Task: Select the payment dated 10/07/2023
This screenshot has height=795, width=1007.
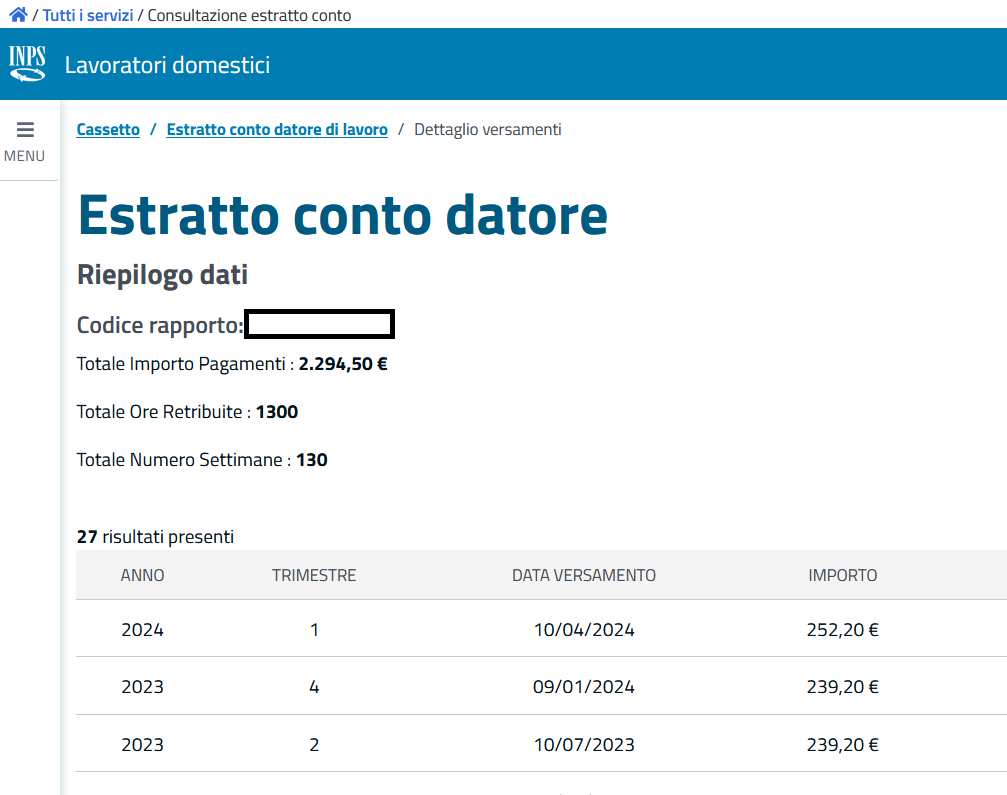Action: click(584, 745)
